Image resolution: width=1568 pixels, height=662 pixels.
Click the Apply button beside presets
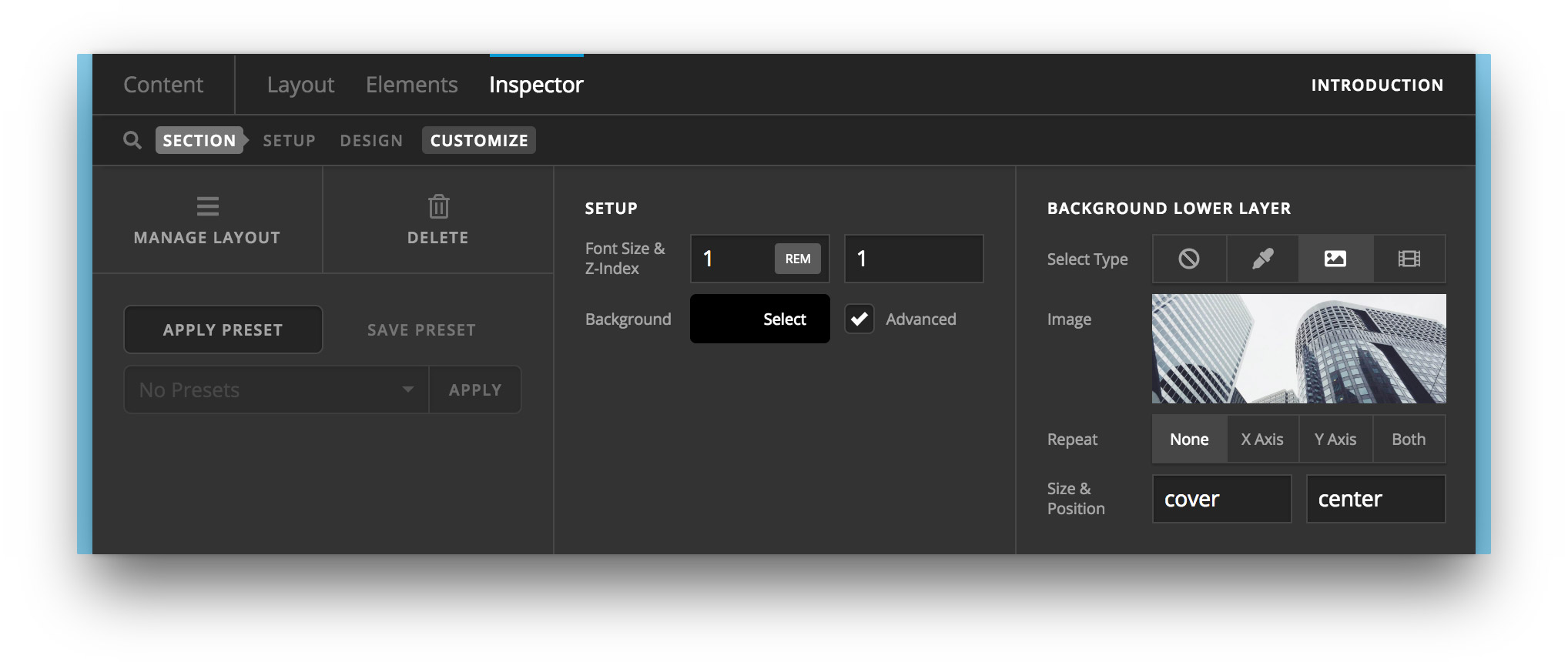point(475,390)
